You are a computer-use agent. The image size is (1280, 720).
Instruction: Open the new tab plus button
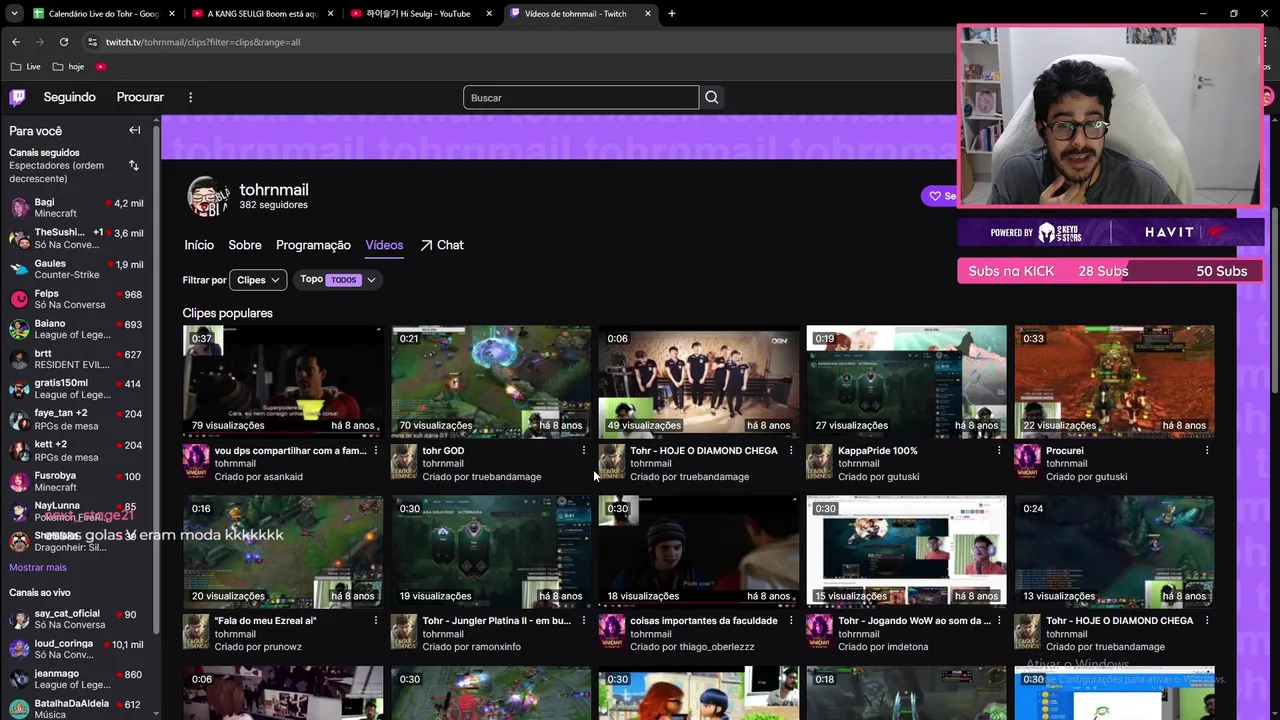coord(671,14)
